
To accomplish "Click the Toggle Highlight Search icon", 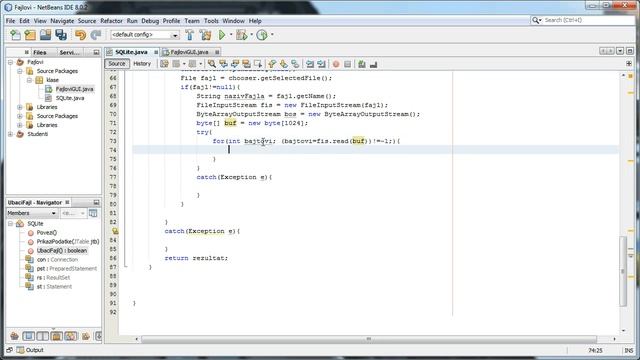I will [x=246, y=64].
